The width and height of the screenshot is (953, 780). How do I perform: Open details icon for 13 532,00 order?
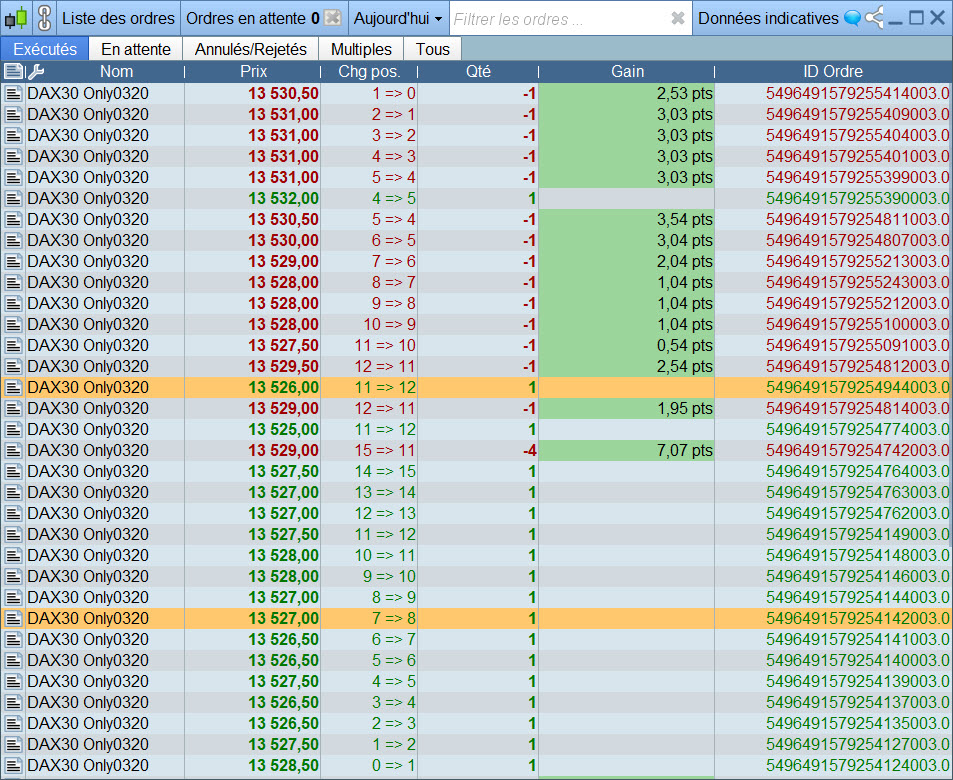(13, 198)
